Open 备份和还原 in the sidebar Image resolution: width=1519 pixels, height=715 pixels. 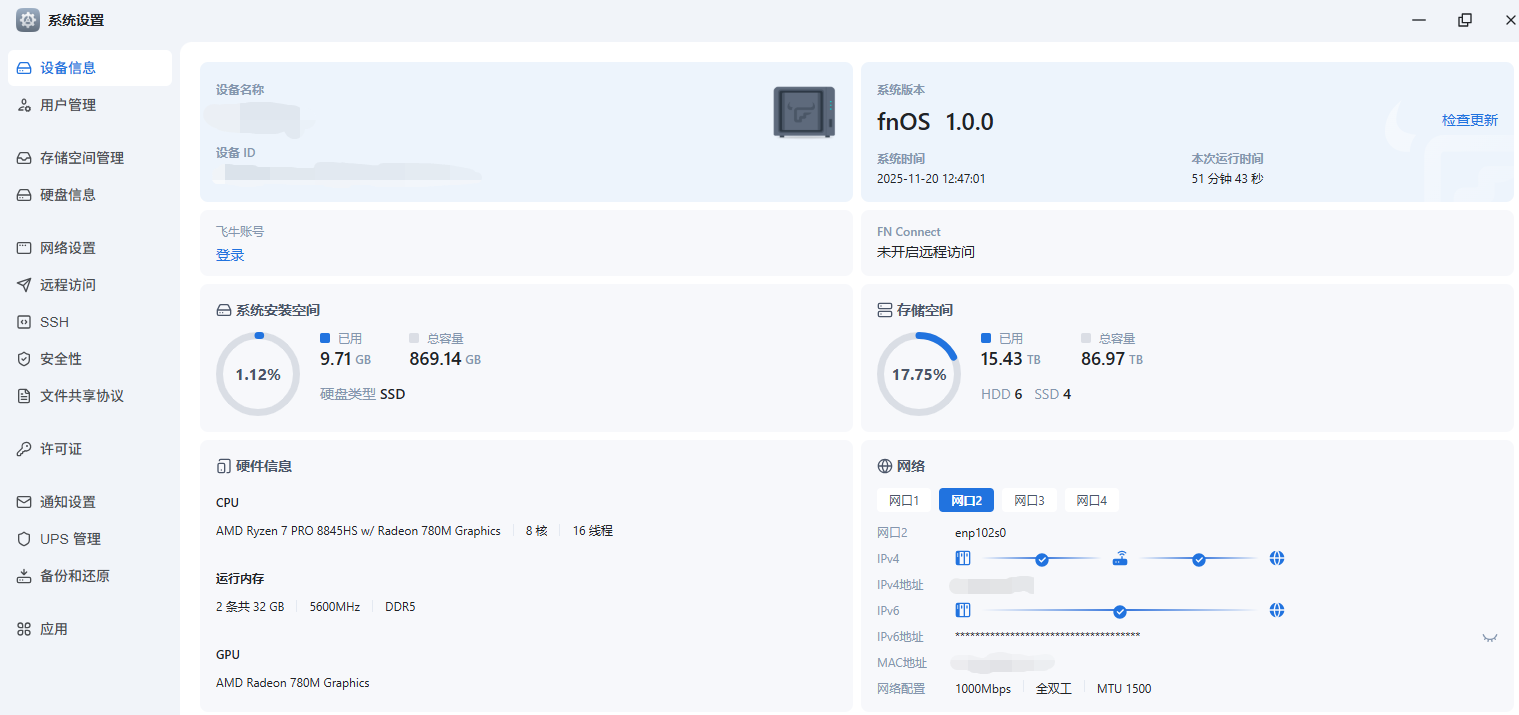[74, 576]
